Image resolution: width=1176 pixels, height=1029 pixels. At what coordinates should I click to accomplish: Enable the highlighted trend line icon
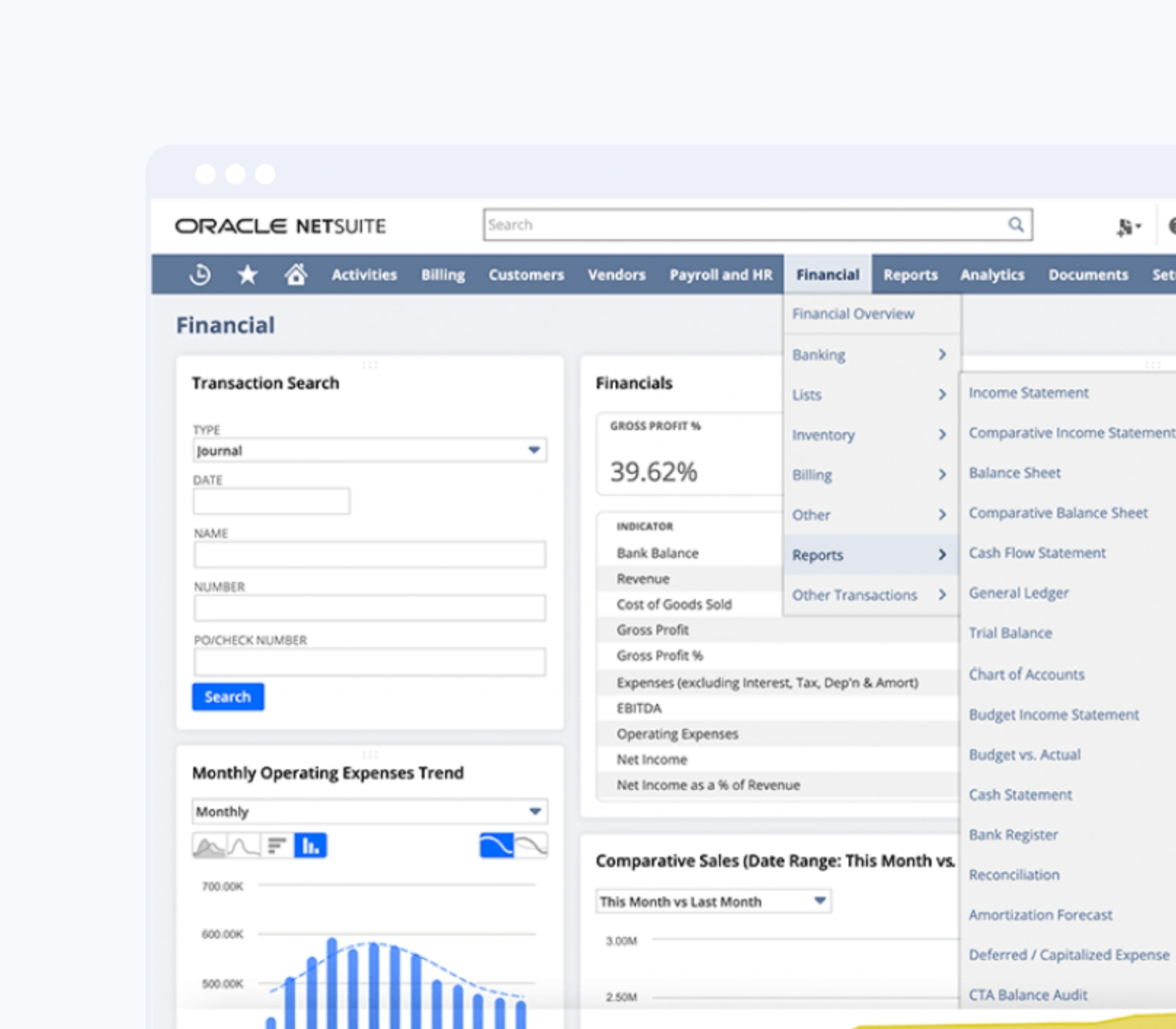(x=496, y=845)
